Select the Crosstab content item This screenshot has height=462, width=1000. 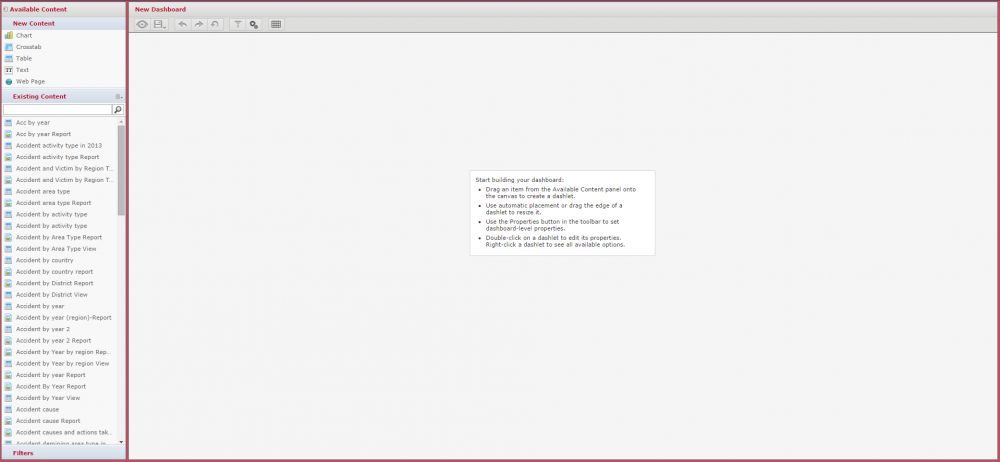(28, 47)
